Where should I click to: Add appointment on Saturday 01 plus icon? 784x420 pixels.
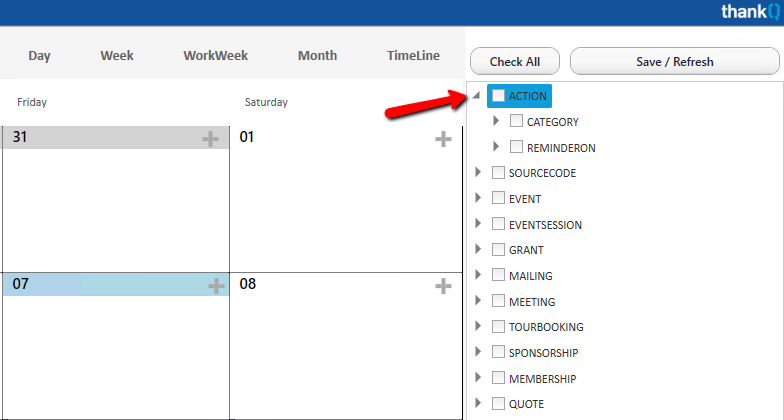click(x=444, y=138)
